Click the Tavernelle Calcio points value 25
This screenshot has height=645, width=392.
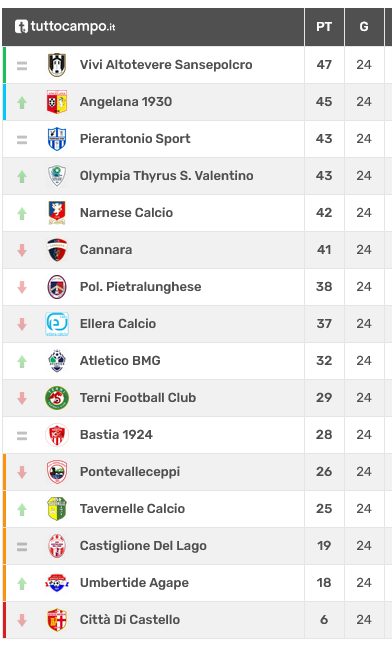[324, 509]
